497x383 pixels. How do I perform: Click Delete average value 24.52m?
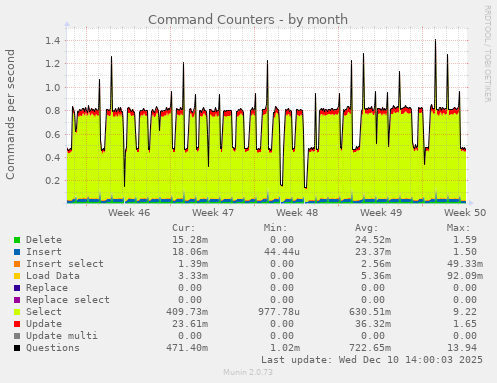pos(373,240)
